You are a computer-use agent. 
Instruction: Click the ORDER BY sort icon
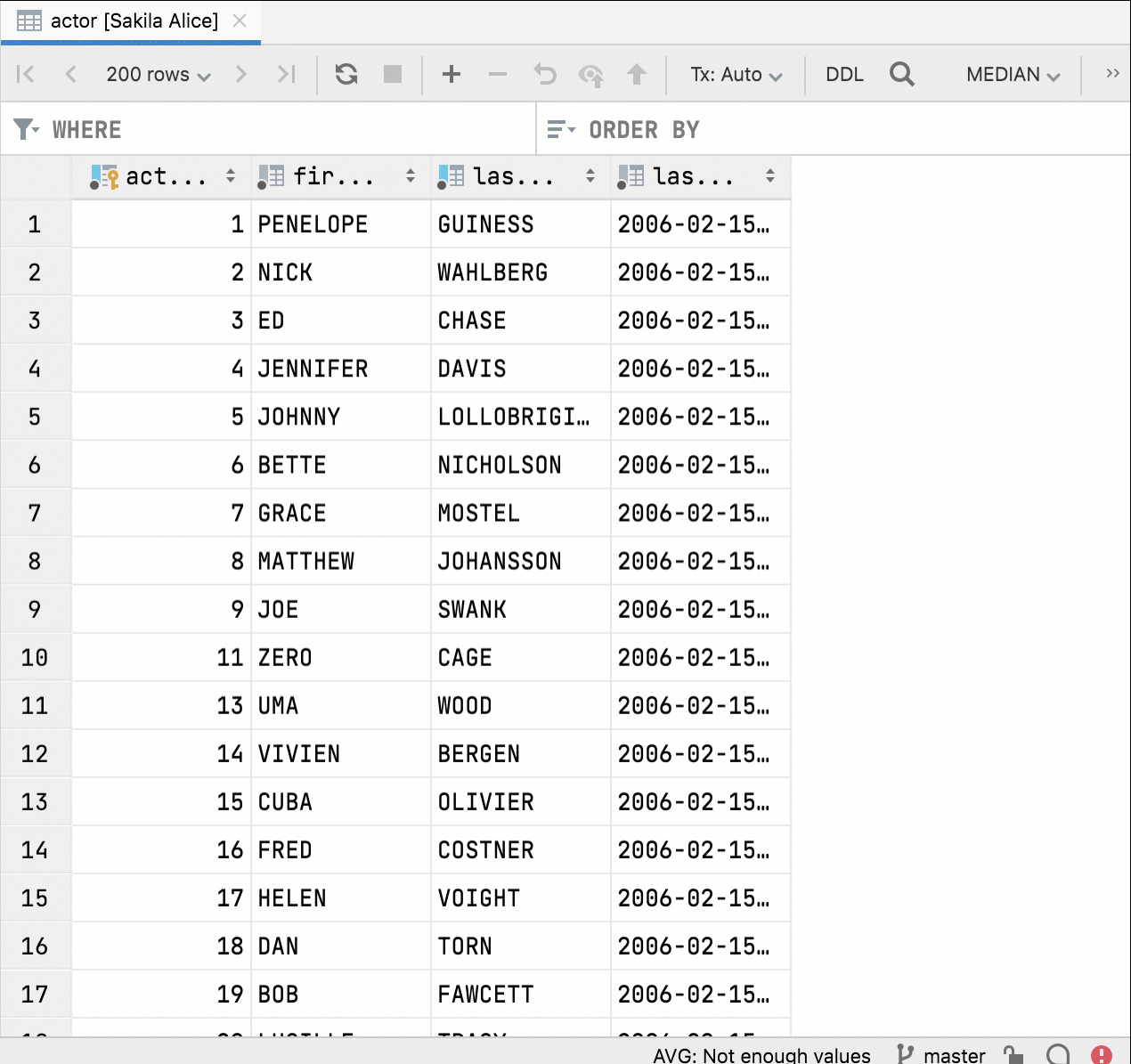pos(560,130)
